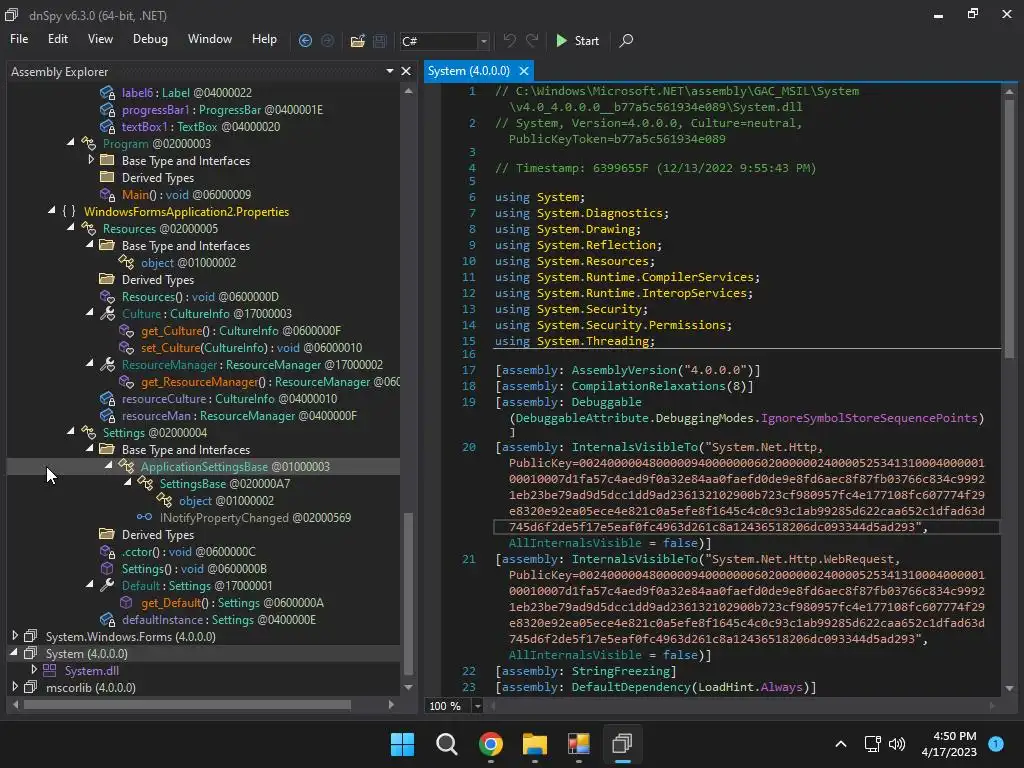Open the Windows Start menu
This screenshot has width=1024, height=768.
(x=402, y=744)
